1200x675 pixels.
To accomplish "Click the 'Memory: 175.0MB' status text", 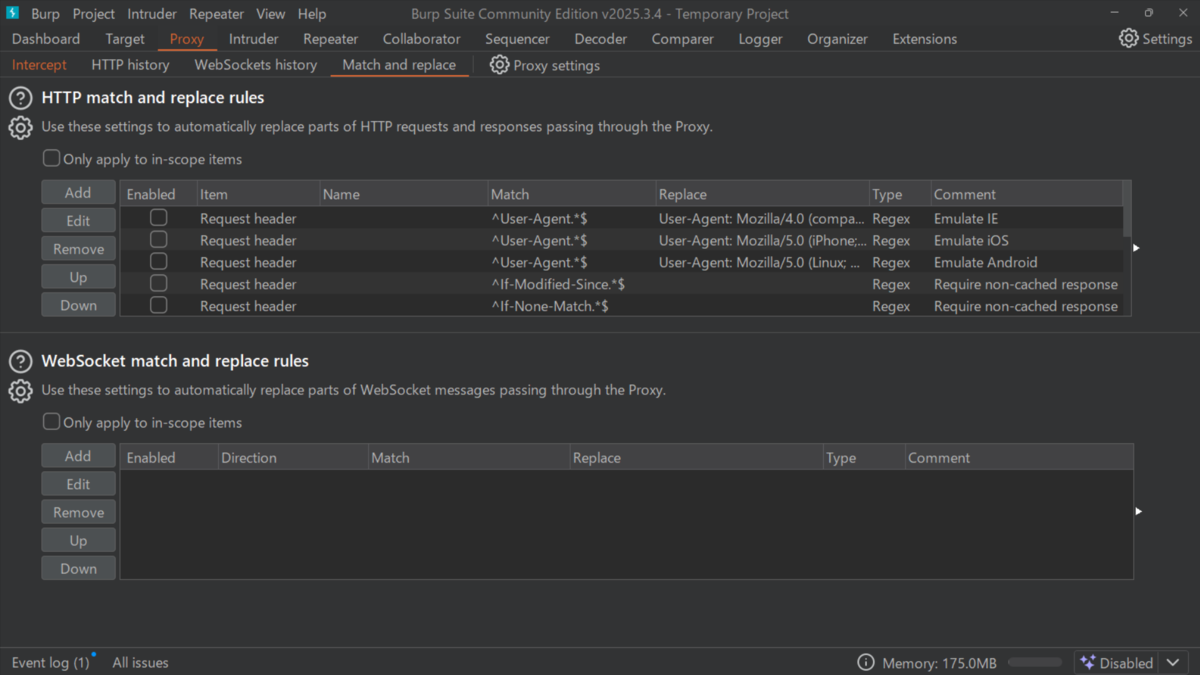I will (939, 663).
